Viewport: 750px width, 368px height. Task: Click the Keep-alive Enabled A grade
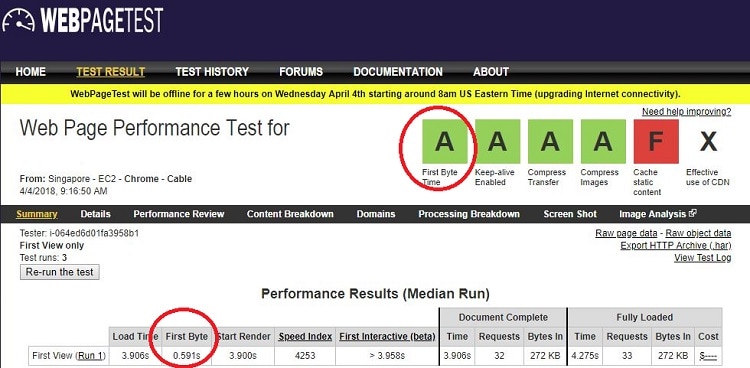pos(497,142)
